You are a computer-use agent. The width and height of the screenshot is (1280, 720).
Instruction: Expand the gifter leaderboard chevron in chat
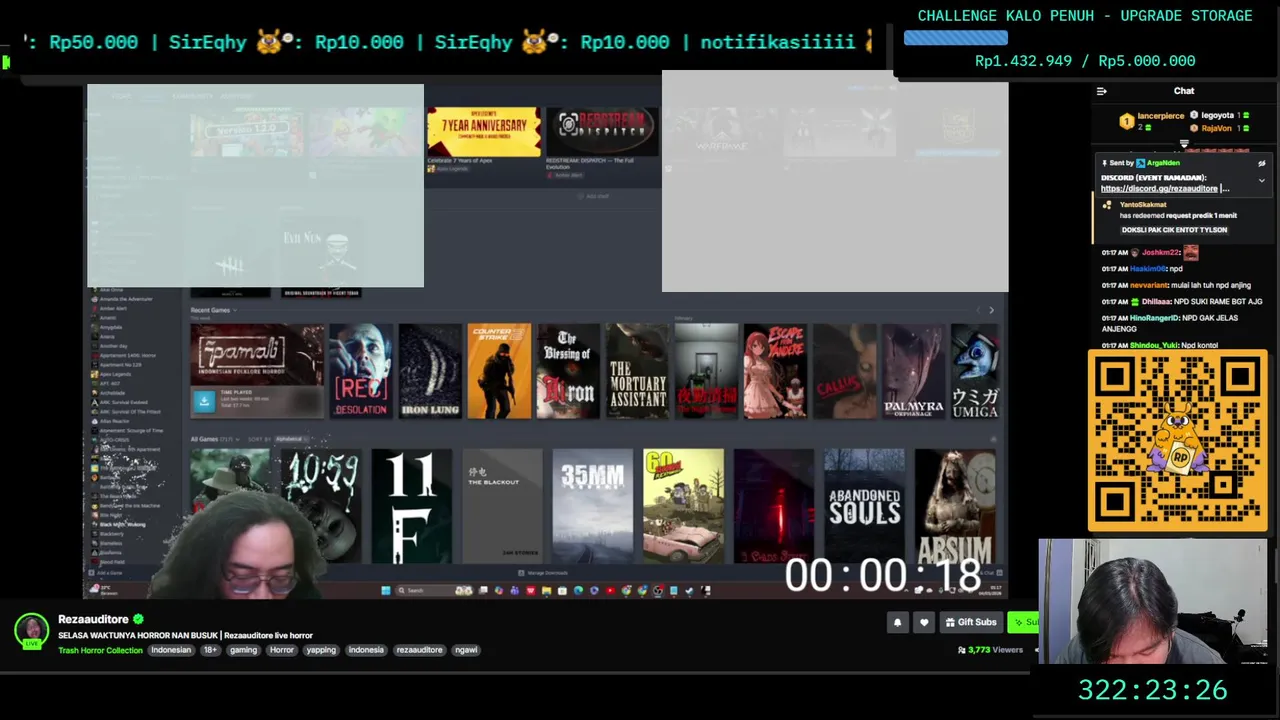[1184, 143]
